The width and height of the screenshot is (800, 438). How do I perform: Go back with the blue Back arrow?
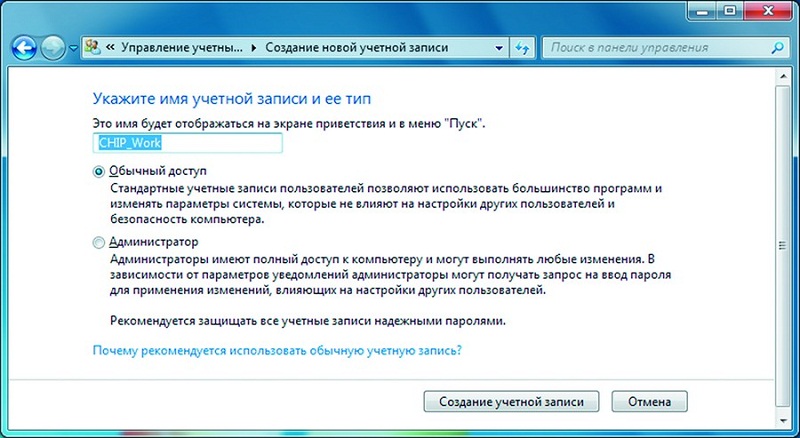[x=23, y=48]
